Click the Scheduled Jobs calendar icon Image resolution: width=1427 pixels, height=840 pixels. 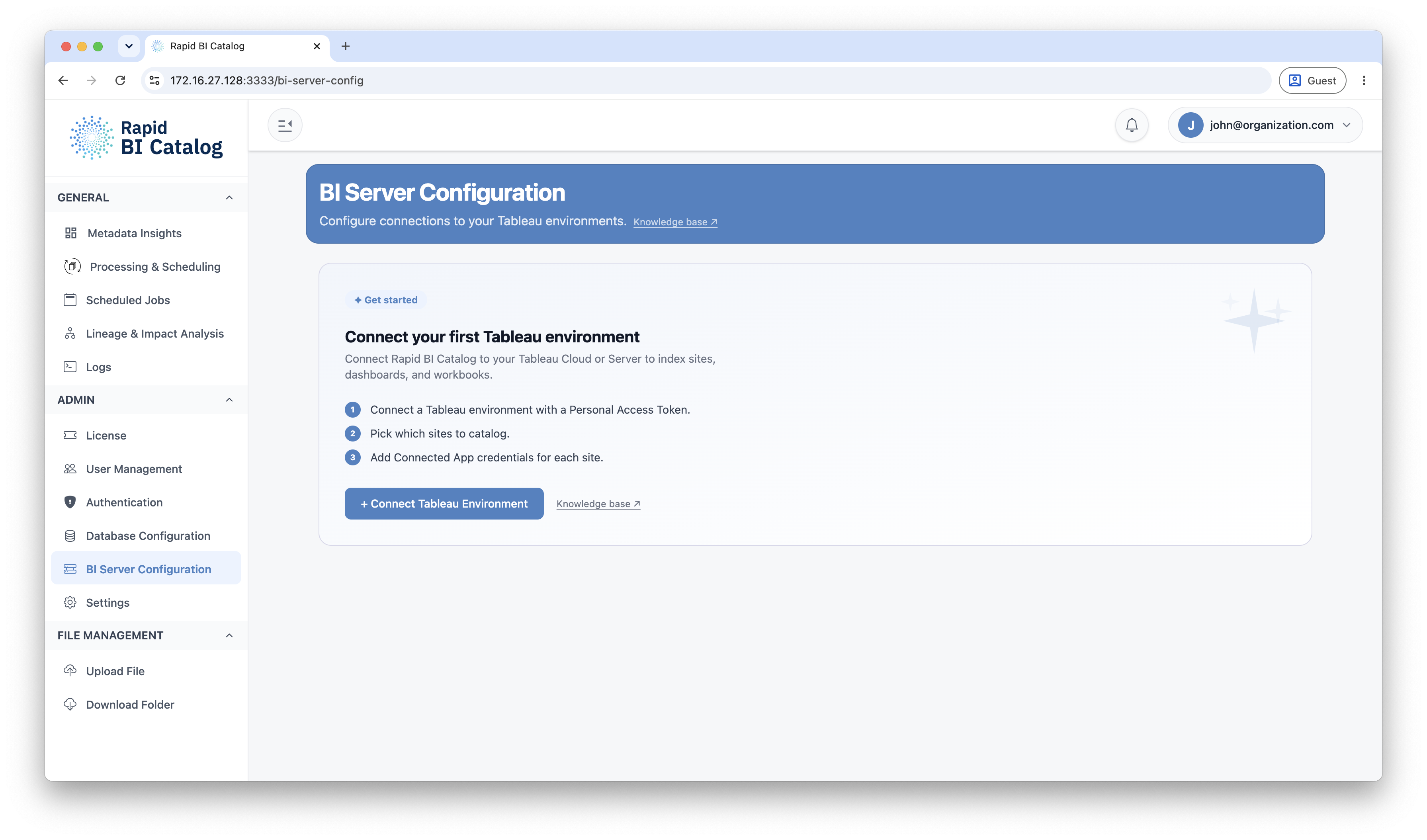click(70, 300)
